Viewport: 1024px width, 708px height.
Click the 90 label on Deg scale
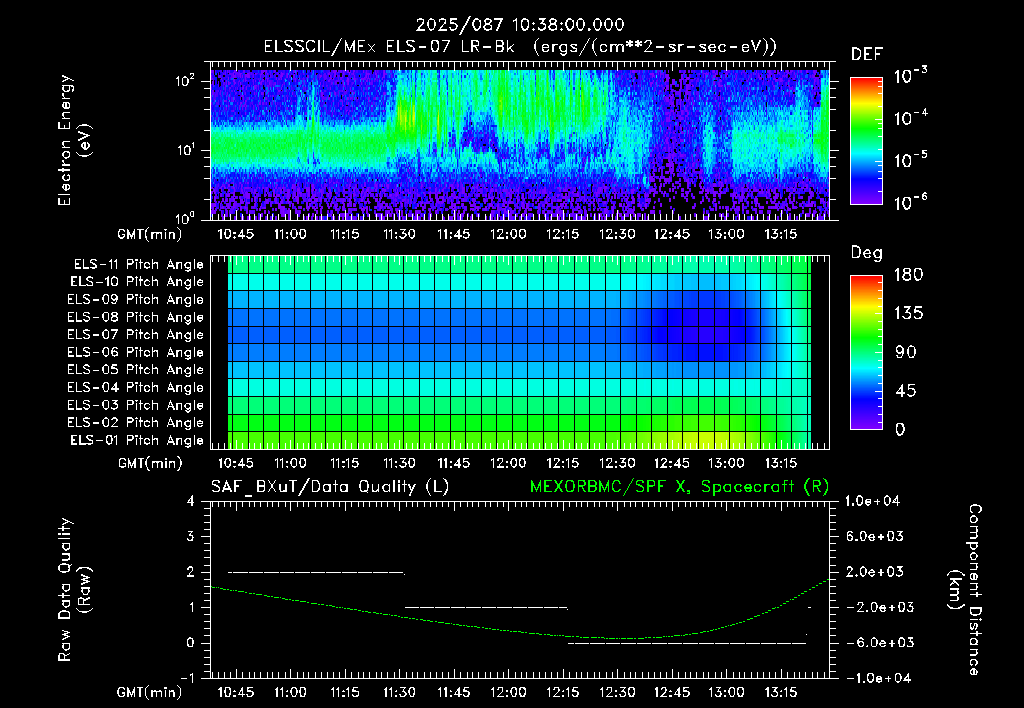pyautogui.click(x=906, y=353)
